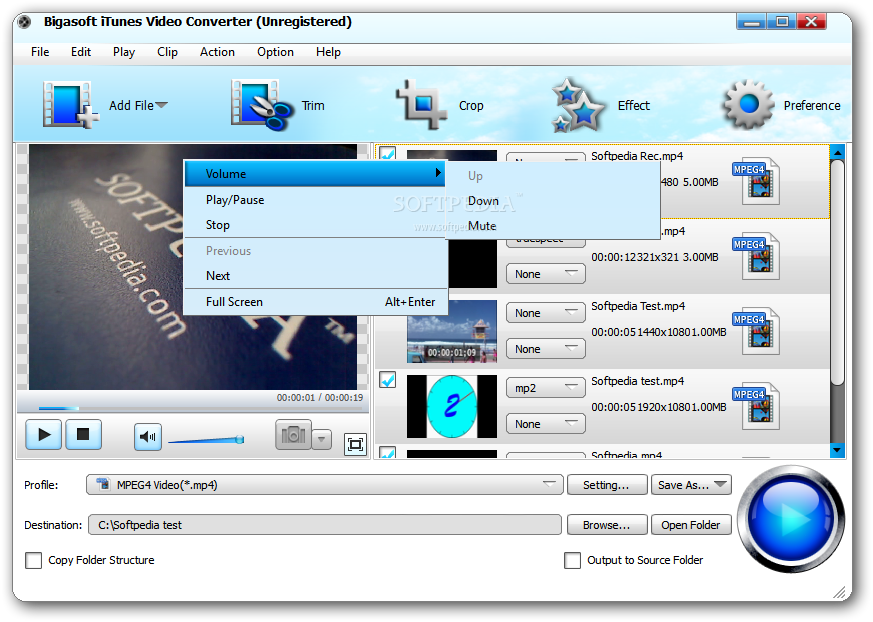Viewport: 873px width, 622px height.
Task: Select Mute in Volume submenu
Action: pos(552,226)
